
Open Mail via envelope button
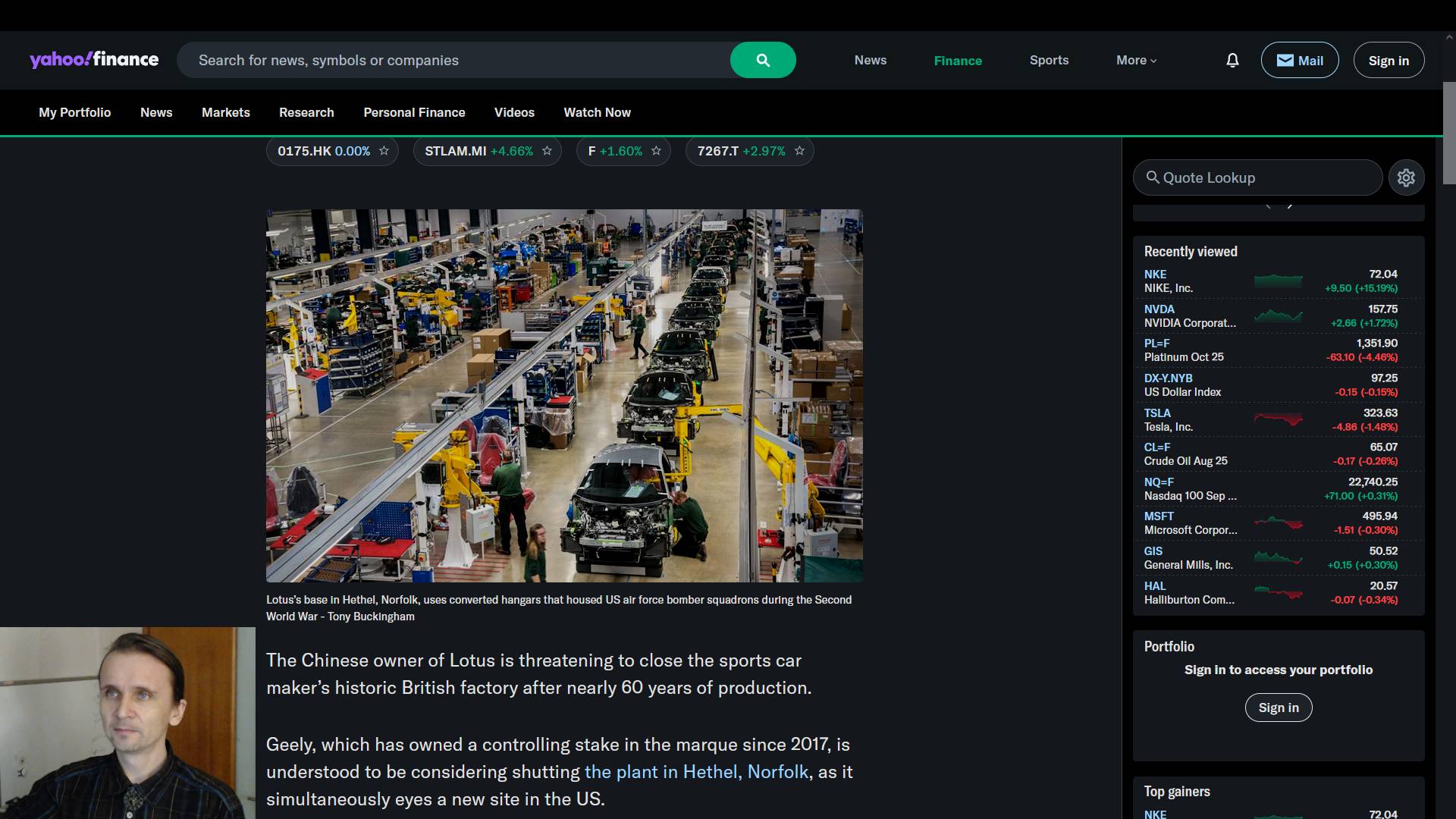coord(1299,60)
